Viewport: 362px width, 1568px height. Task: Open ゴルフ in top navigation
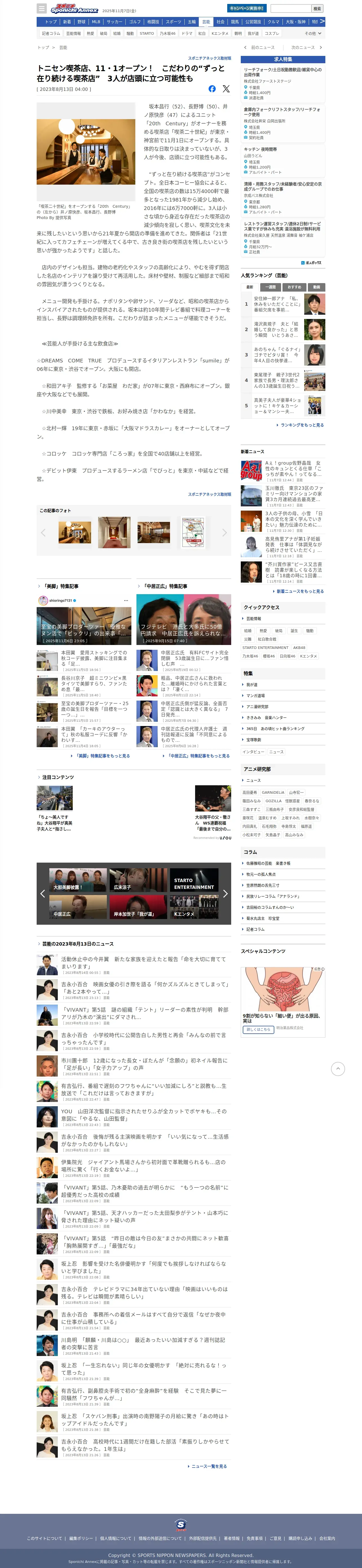tap(134, 22)
